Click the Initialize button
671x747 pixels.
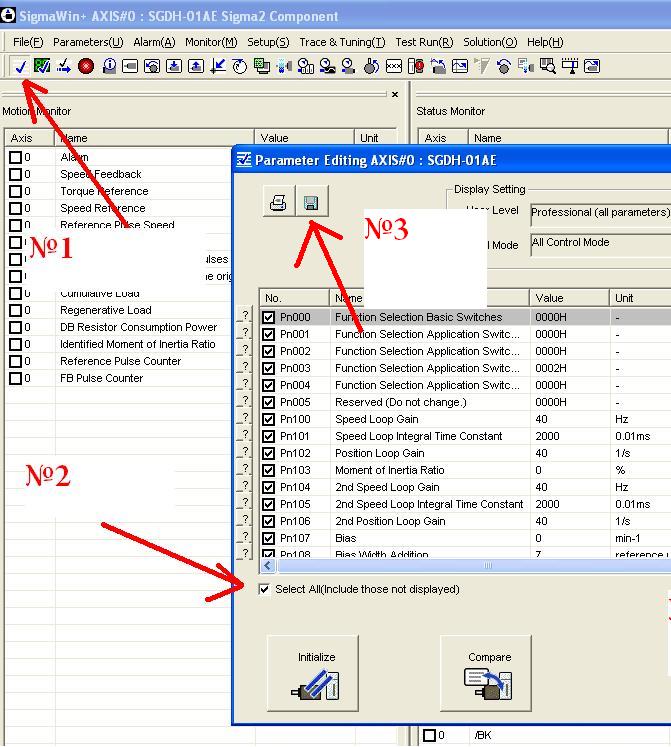tap(313, 673)
